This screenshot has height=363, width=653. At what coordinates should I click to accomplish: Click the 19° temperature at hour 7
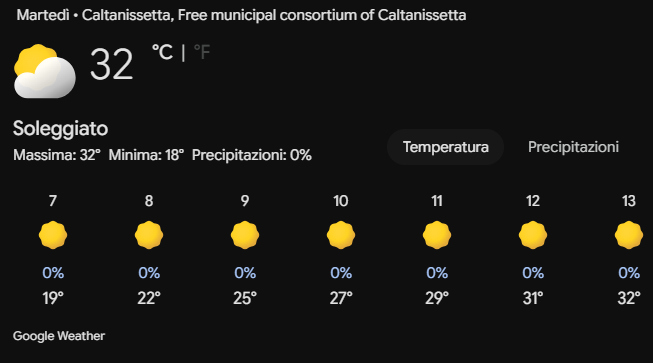pos(53,298)
